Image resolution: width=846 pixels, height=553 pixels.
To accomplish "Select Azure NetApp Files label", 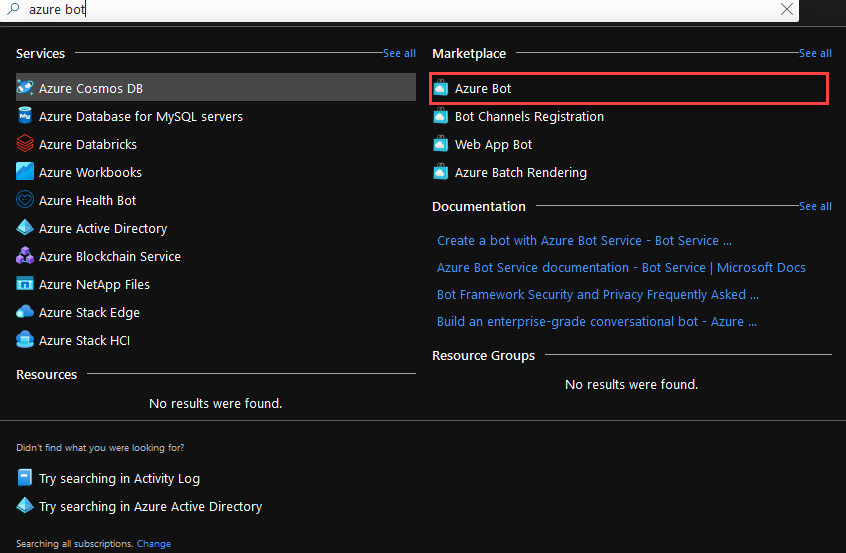I will [94, 285].
